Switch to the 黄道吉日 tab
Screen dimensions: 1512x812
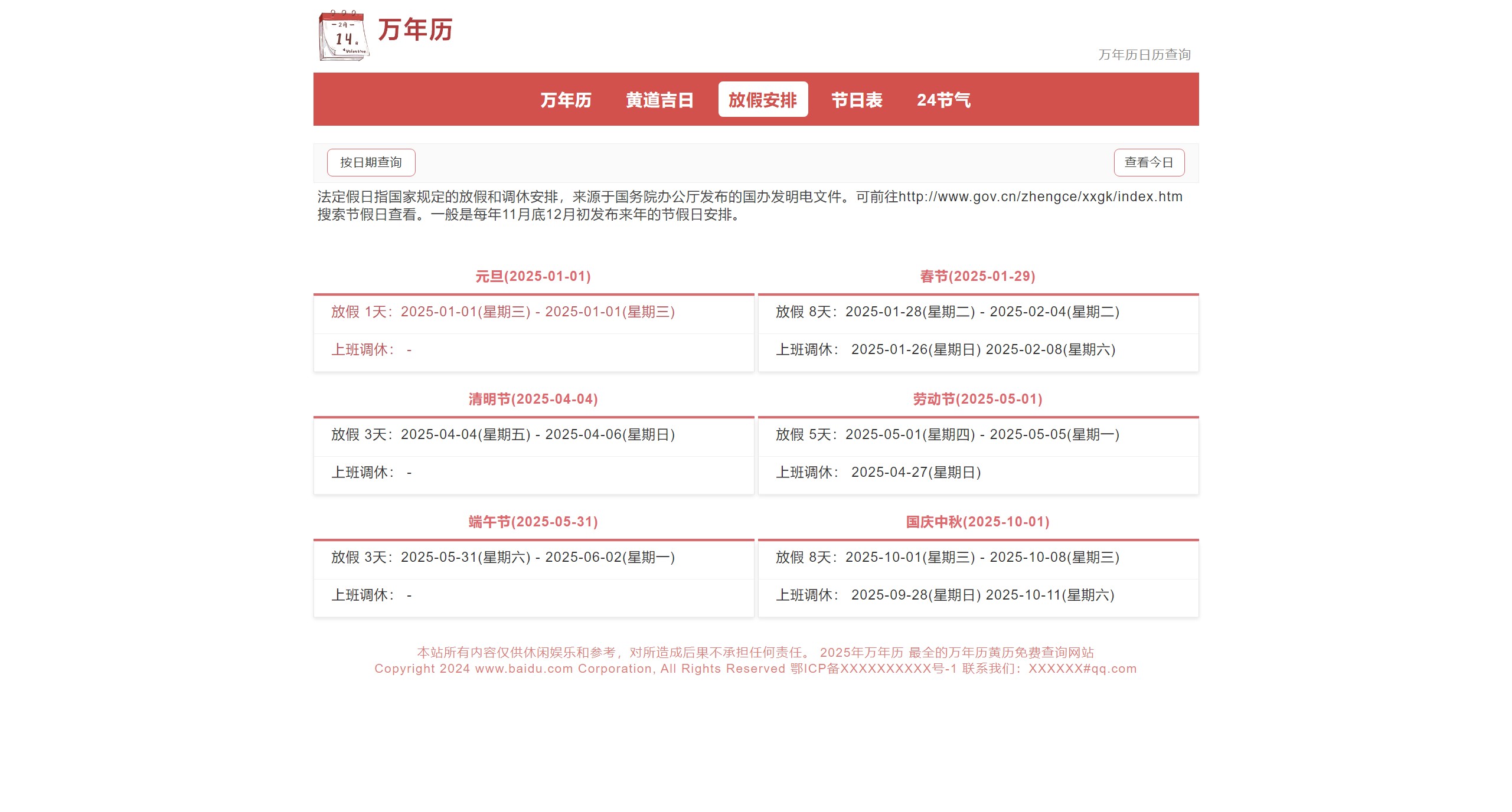coord(659,100)
